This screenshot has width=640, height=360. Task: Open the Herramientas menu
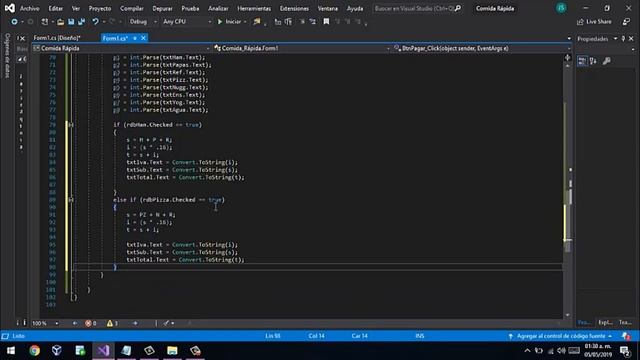pyautogui.click(x=254, y=8)
